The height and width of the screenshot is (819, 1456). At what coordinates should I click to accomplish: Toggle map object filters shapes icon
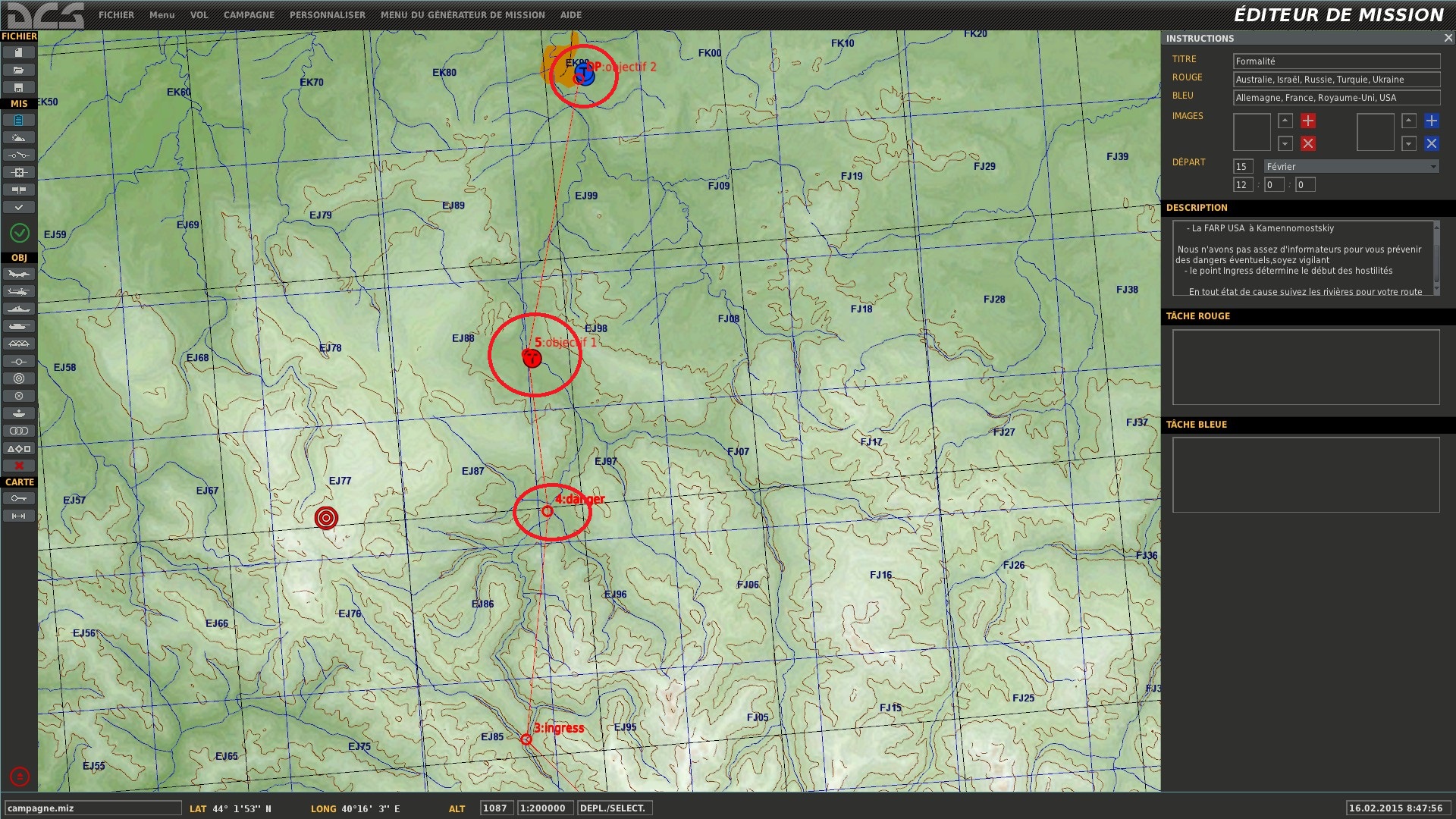(x=19, y=448)
